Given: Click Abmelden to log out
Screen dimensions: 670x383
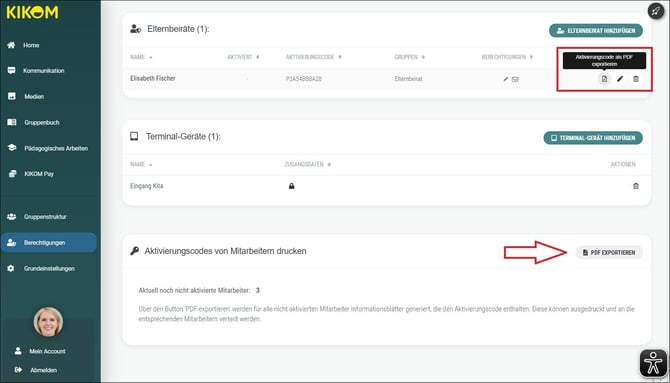Looking at the screenshot, I should coord(44,370).
